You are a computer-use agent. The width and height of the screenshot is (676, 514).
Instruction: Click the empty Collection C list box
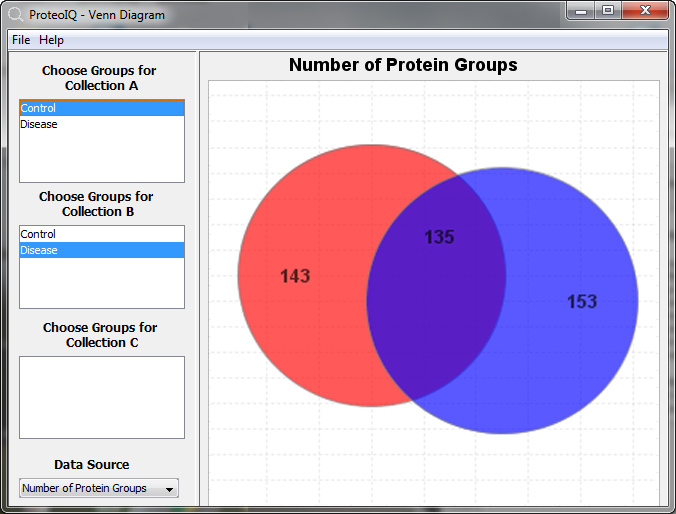pos(102,397)
